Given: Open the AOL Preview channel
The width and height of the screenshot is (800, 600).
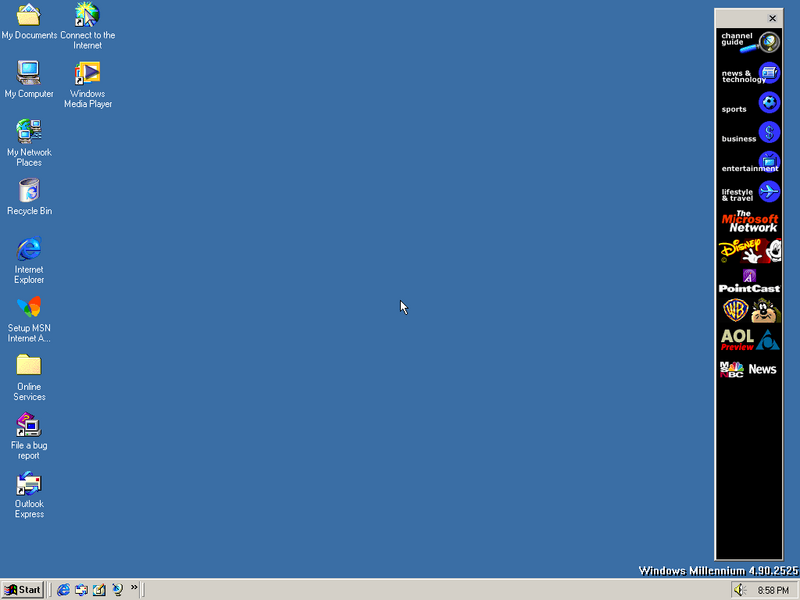Looking at the screenshot, I should (x=749, y=340).
